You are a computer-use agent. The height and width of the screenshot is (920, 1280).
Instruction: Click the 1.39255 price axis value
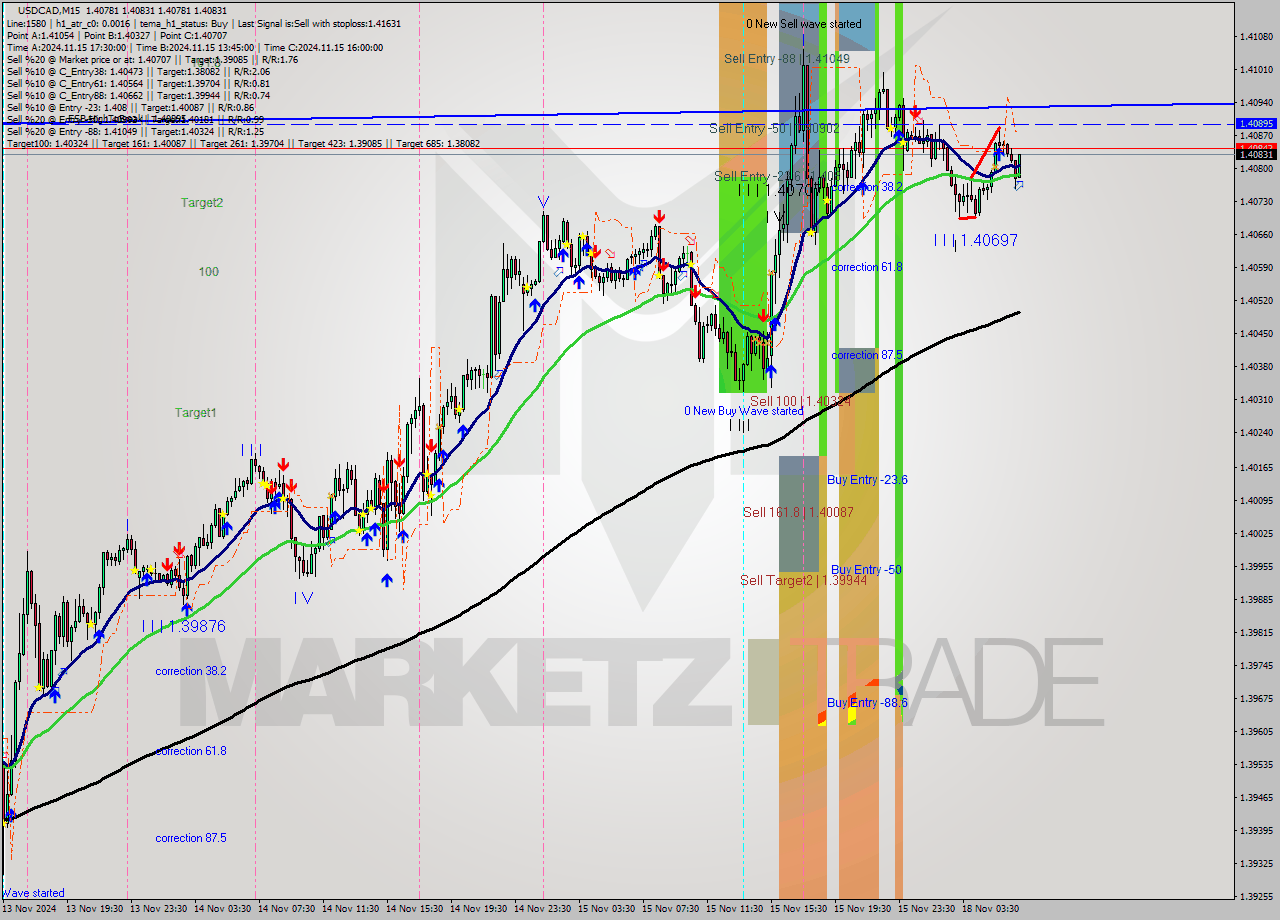[x=1256, y=896]
